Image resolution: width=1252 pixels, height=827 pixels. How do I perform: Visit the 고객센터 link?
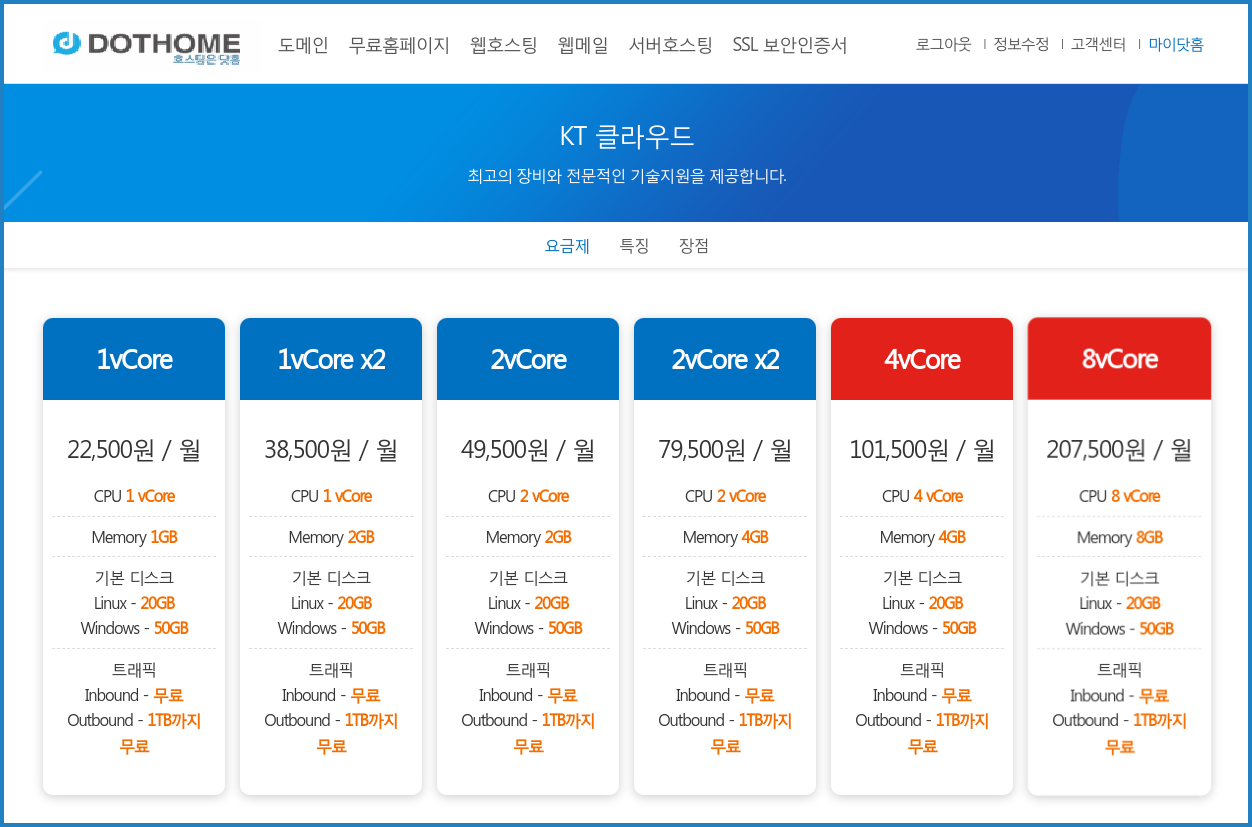pos(1098,45)
